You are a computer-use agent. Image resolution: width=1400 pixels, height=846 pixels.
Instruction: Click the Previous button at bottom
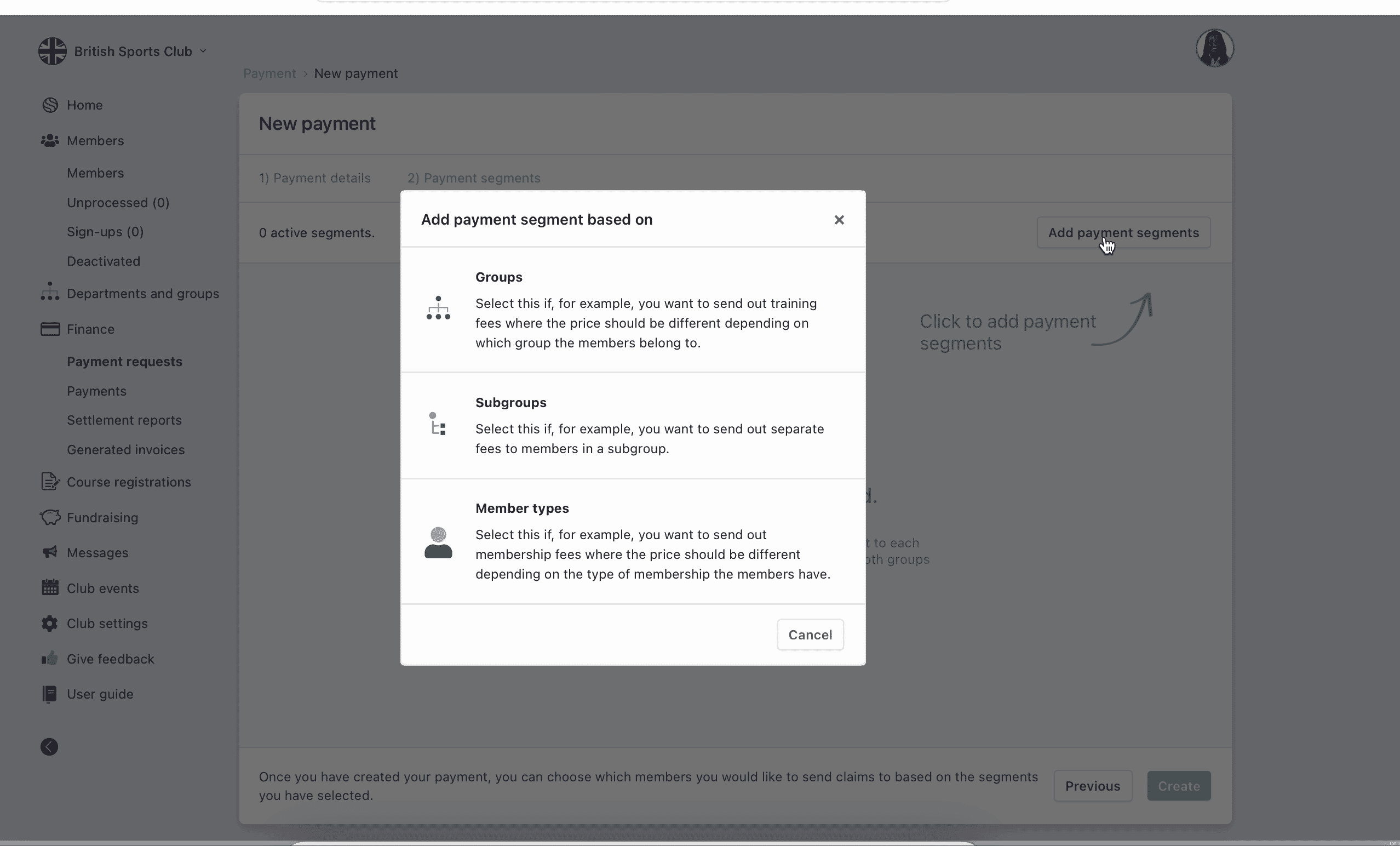(1092, 786)
